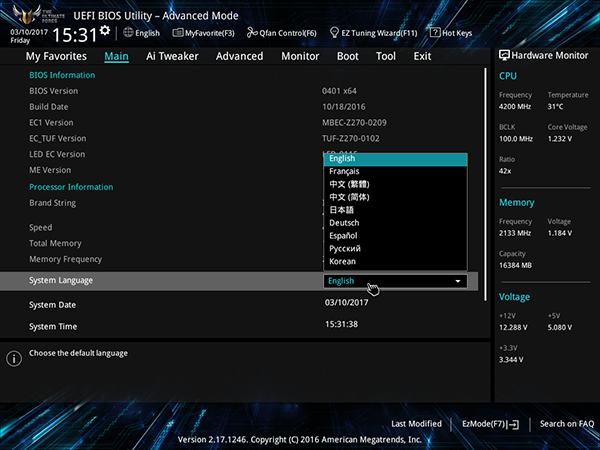Switch to My Favorites tab
This screenshot has height=450, width=600.
click(x=56, y=56)
